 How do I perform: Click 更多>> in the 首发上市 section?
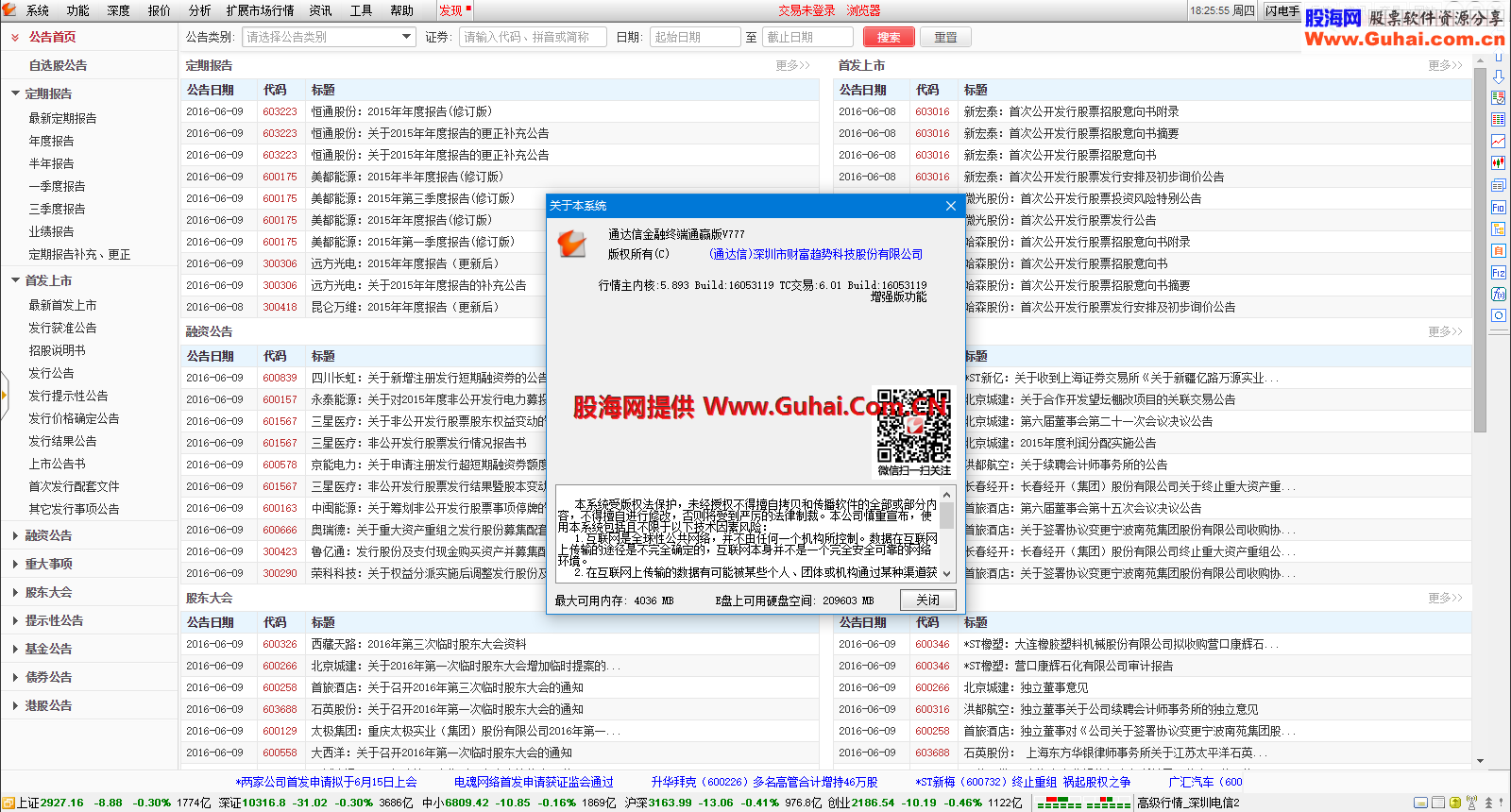point(1445,65)
